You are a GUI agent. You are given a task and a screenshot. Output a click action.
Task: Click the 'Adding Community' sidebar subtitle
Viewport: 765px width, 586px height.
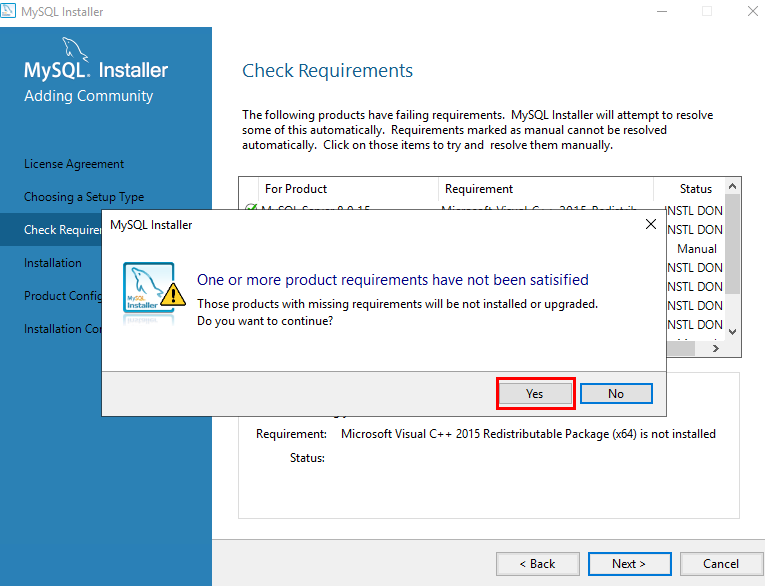click(88, 96)
